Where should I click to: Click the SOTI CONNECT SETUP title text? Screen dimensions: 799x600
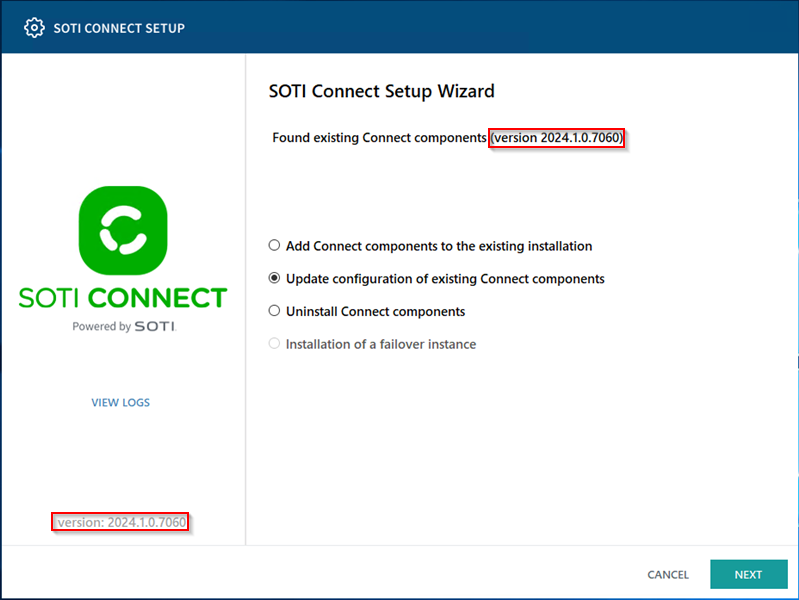(x=119, y=28)
